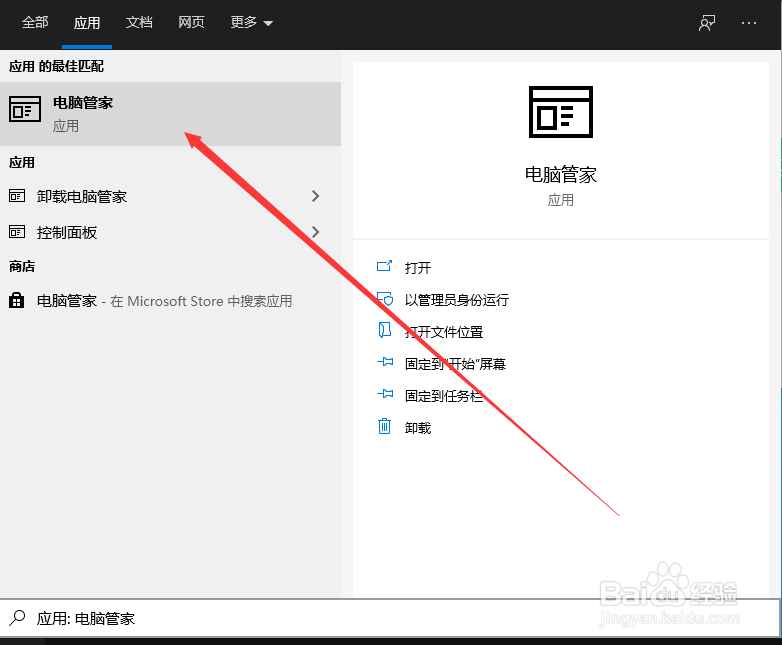Click pin icon beside 固定到"开始"屏幕
Image resolution: width=782 pixels, height=645 pixels.
click(385, 362)
